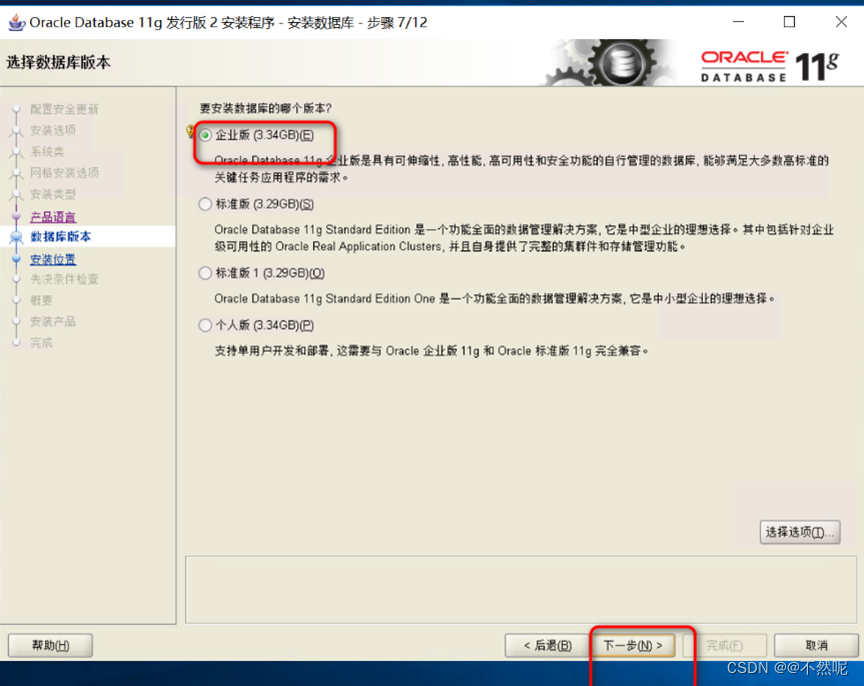This screenshot has width=864, height=686.
Task: Click the 完成 step label in sidebar
Action: coord(41,343)
